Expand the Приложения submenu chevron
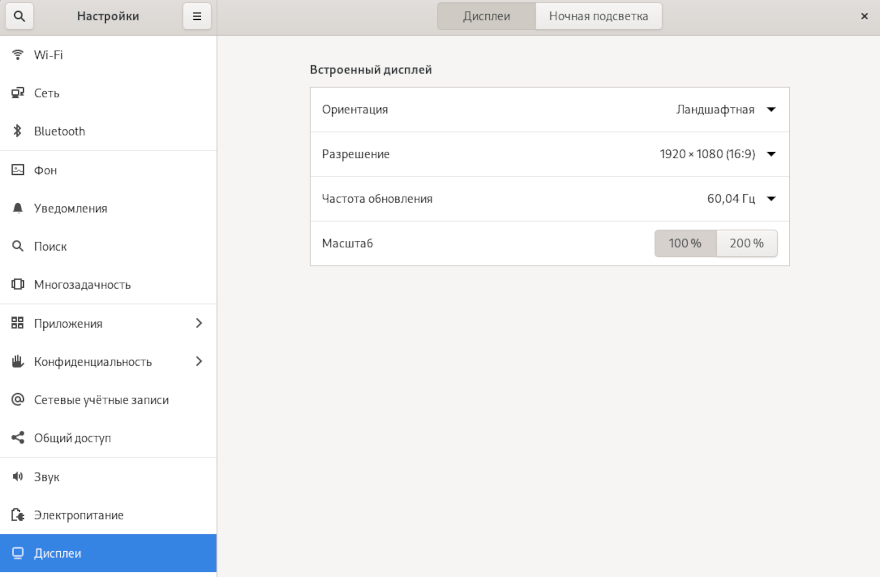Viewport: 880px width, 577px height. 198,323
